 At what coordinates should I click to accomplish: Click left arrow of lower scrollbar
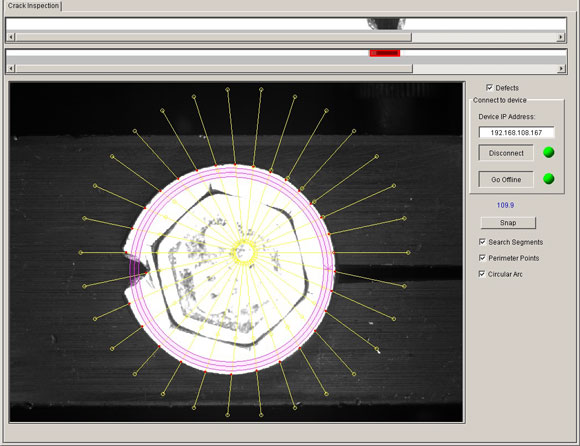pos(11,68)
